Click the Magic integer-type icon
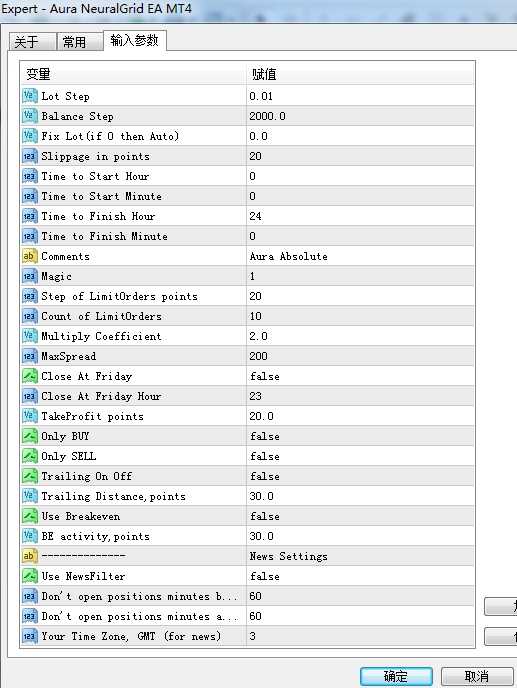517x688 pixels. 29,276
